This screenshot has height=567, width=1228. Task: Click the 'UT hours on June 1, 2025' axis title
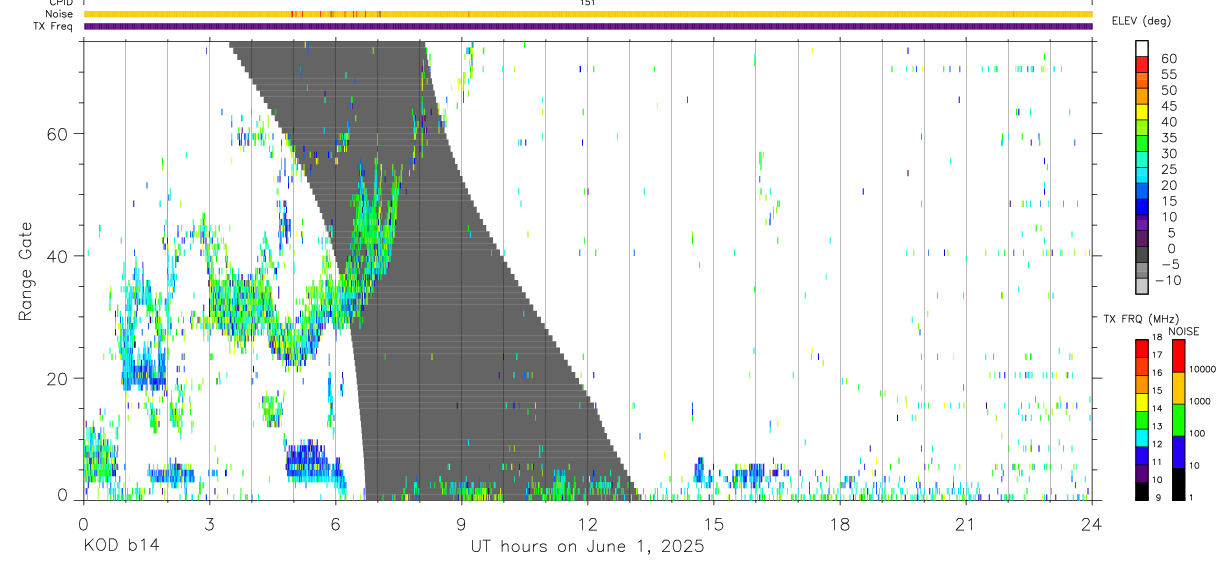click(587, 547)
